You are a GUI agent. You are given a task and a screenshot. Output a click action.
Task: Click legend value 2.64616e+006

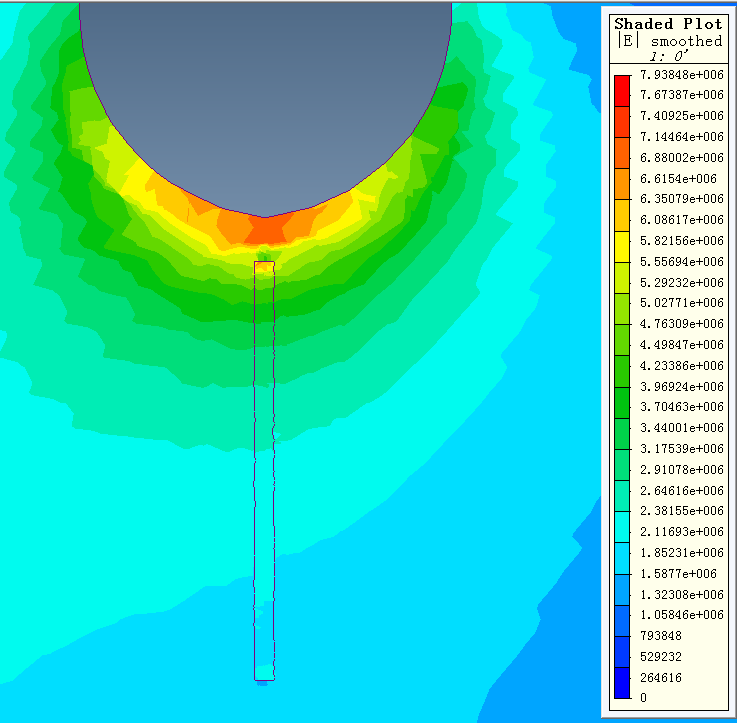(682, 490)
